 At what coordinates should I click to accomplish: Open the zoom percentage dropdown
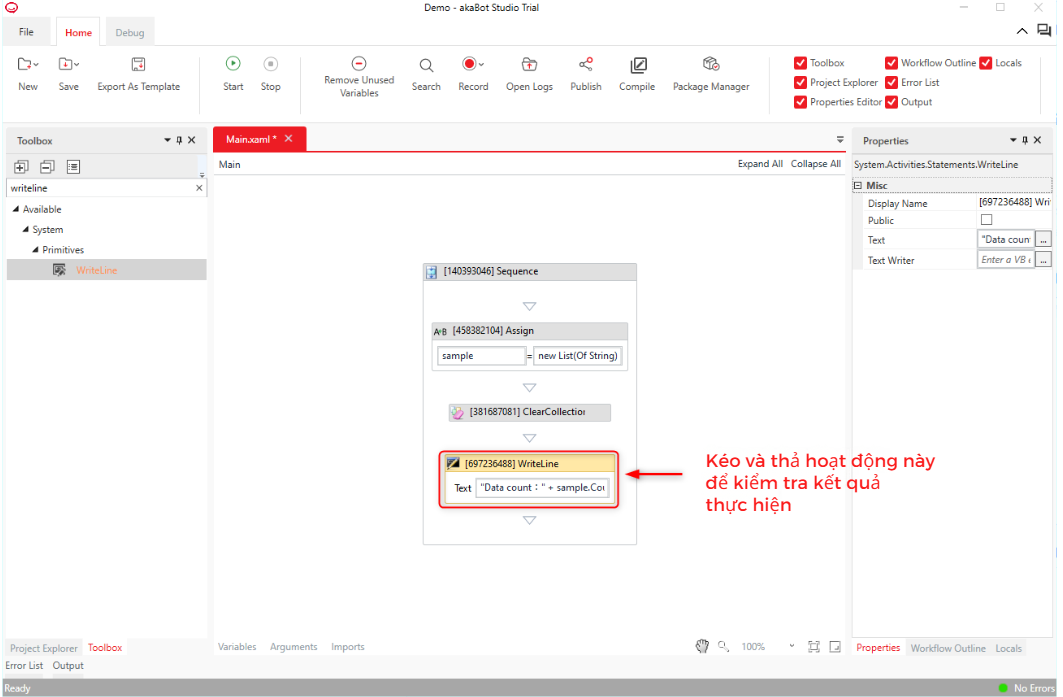[x=792, y=646]
